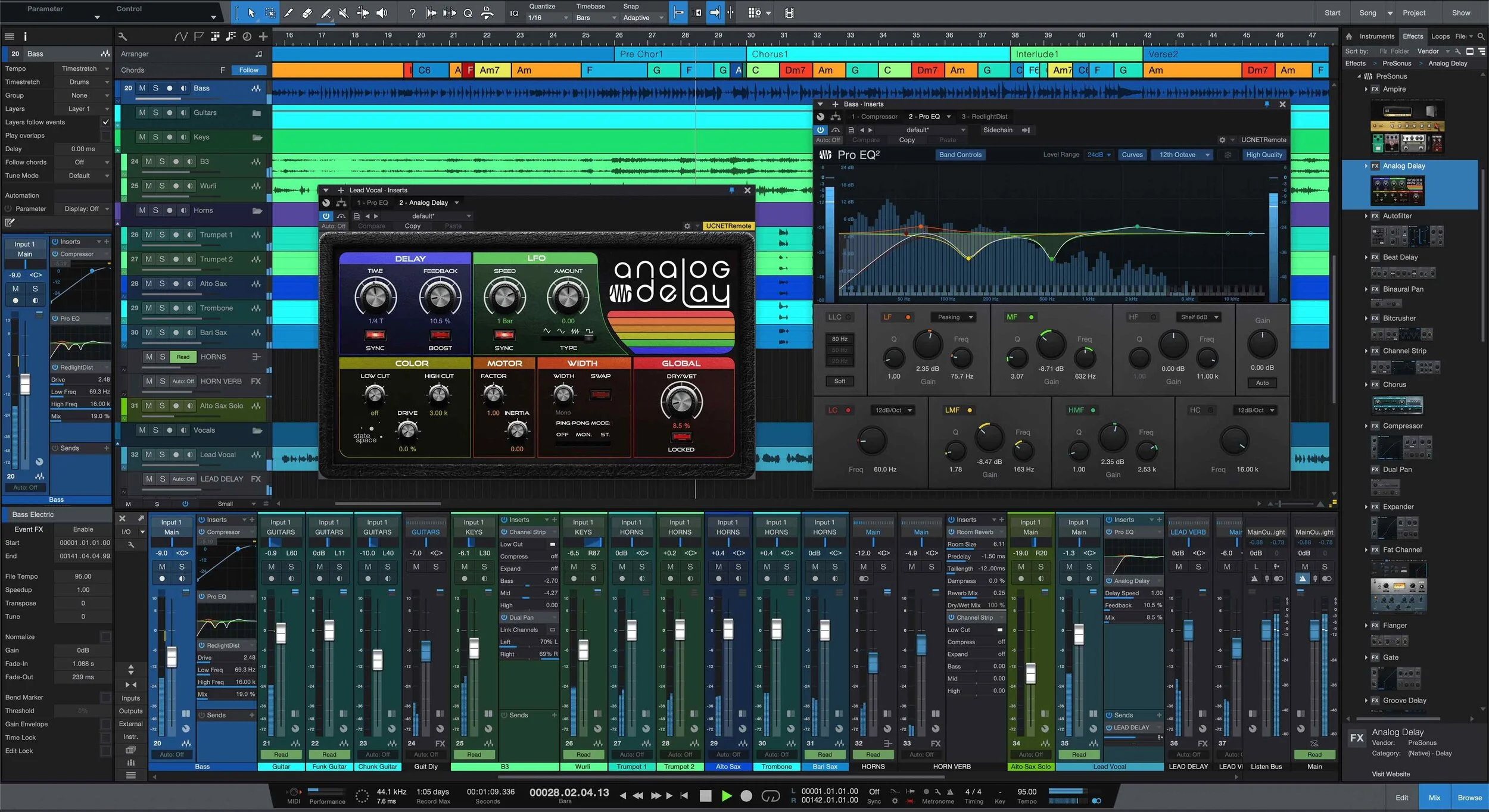Toggle Layers follow events checkbox
Image resolution: width=1489 pixels, height=812 pixels.
106,122
